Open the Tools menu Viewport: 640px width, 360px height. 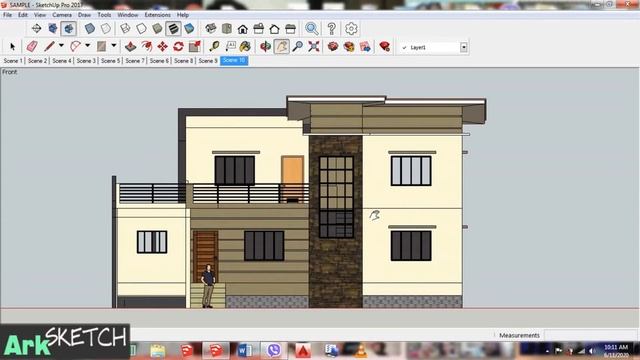[104, 15]
